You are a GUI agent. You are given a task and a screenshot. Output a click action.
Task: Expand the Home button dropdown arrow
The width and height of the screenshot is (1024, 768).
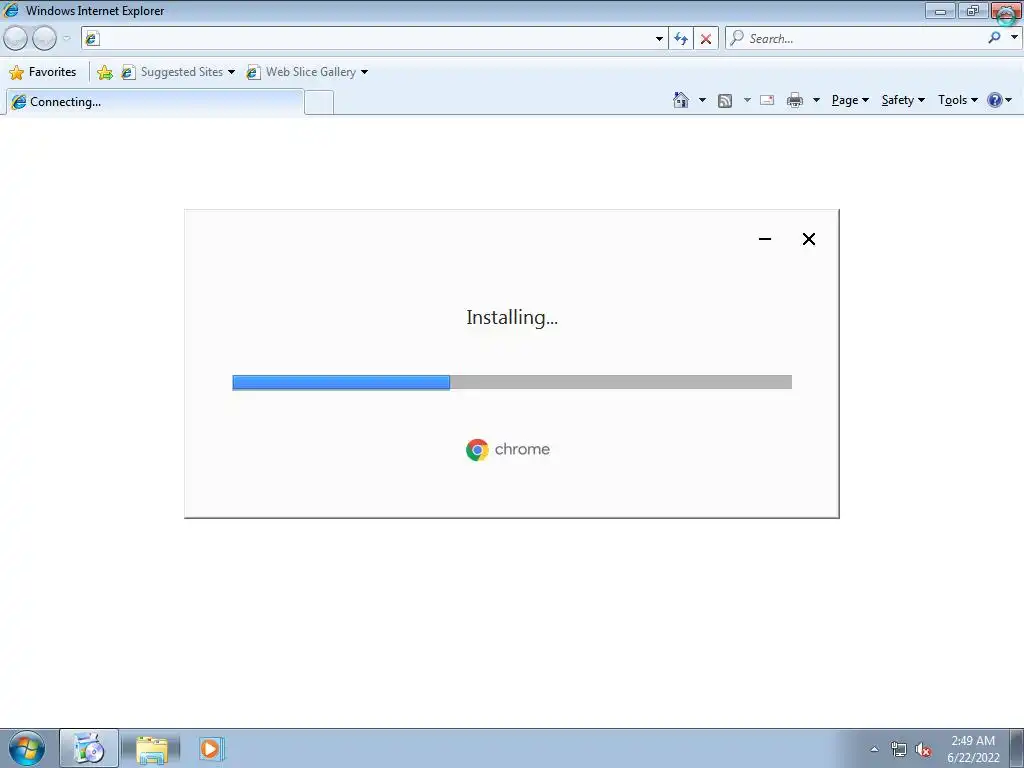tap(703, 100)
